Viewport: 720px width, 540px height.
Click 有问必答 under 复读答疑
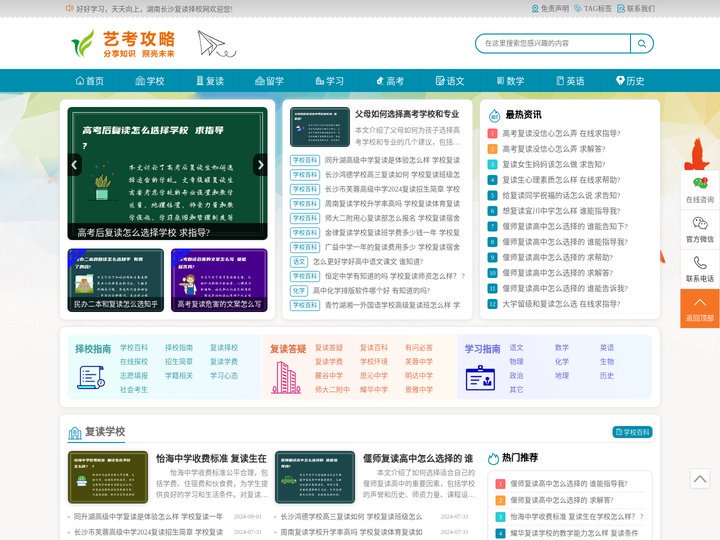coord(419,348)
